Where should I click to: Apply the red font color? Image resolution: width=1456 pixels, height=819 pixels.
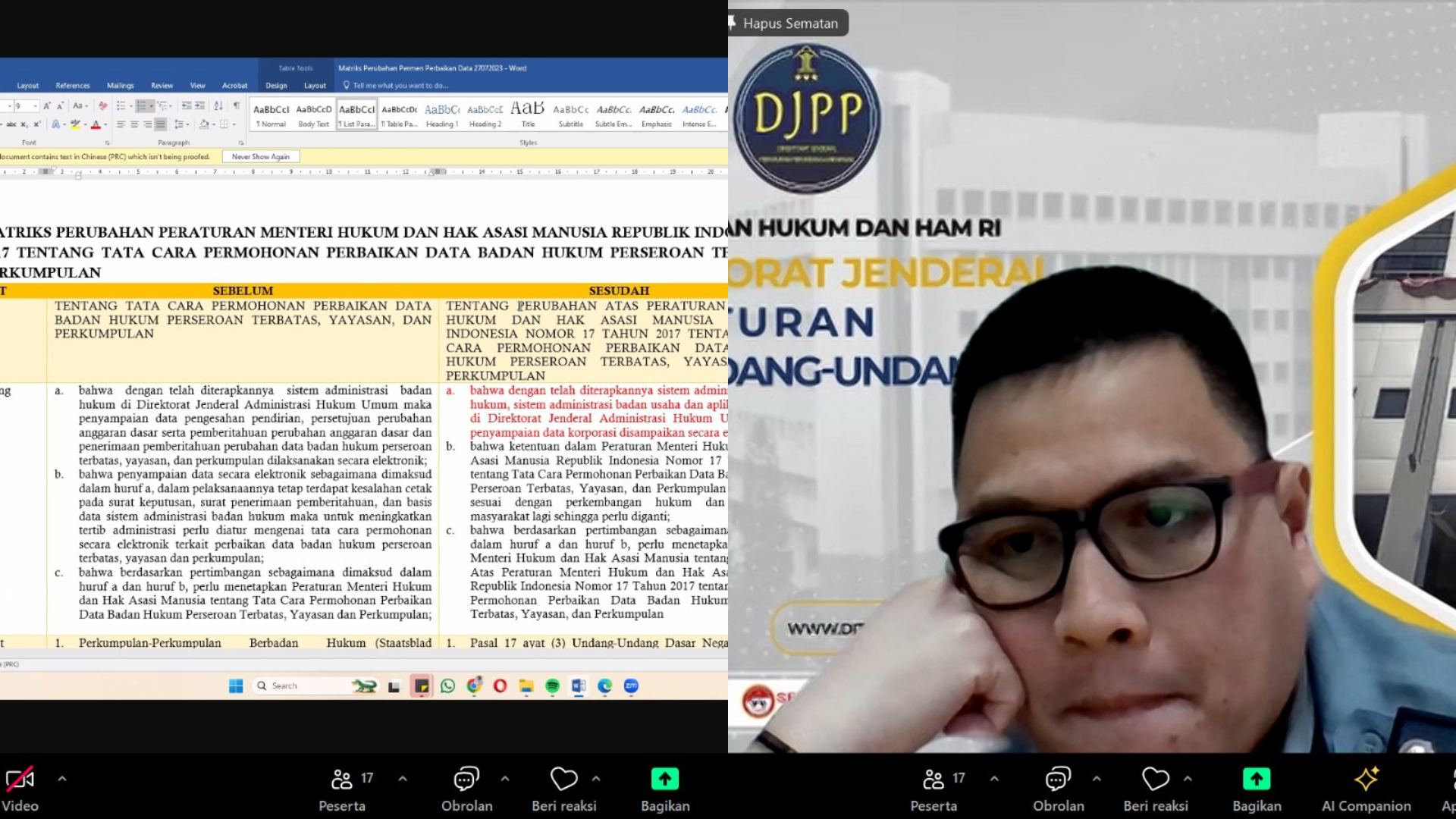tap(96, 124)
